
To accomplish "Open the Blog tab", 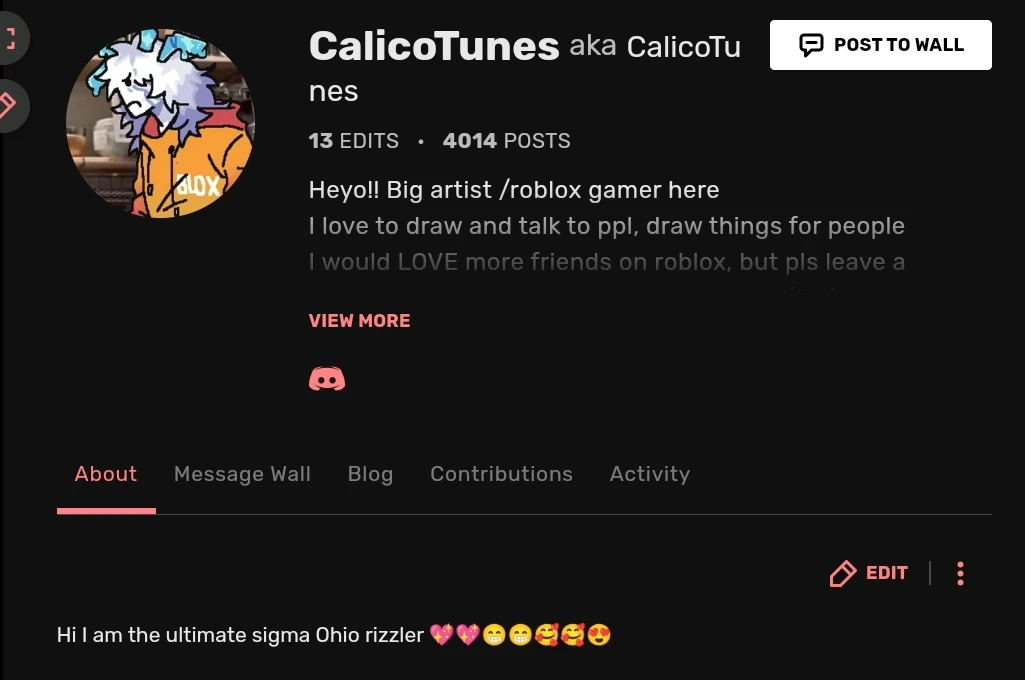I will [x=371, y=474].
